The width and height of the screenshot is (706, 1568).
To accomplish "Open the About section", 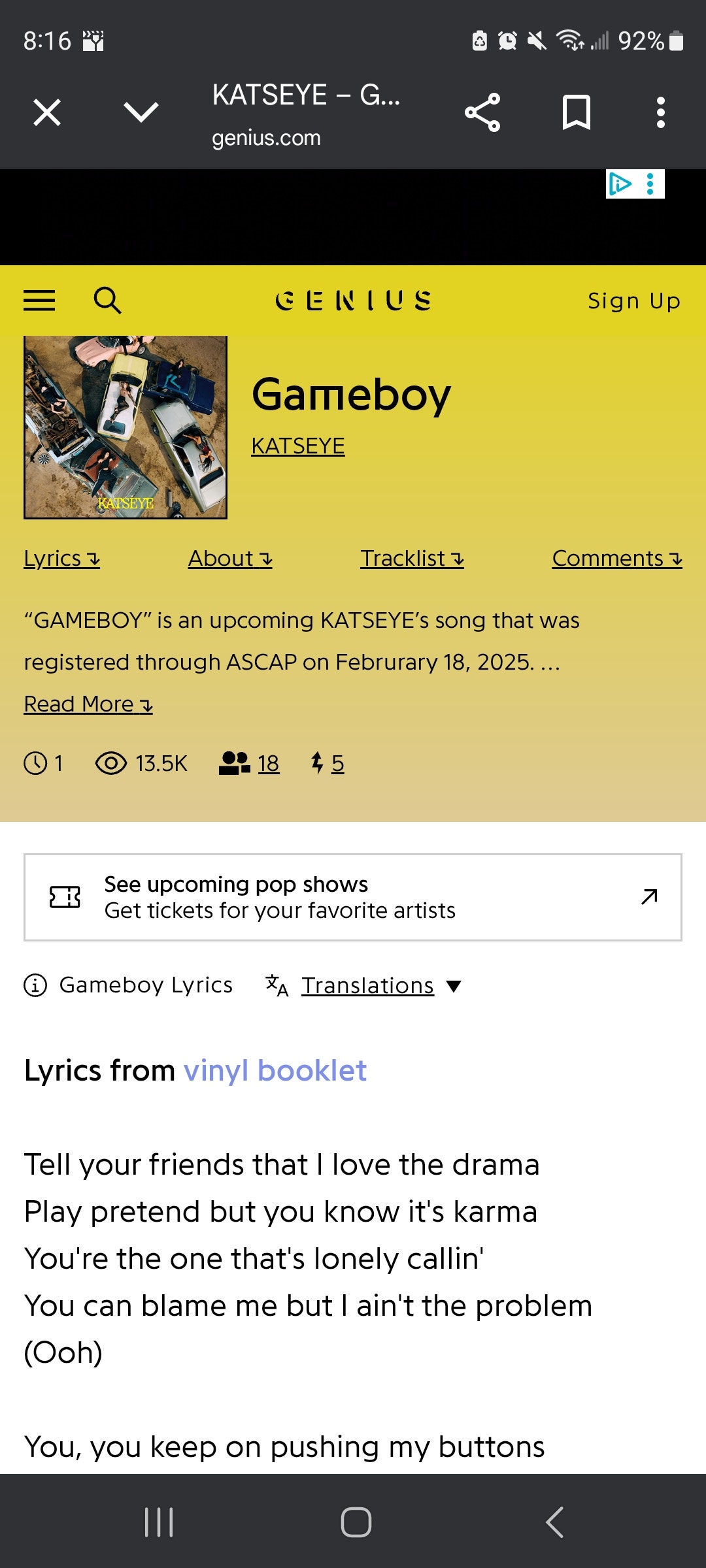I will coord(229,559).
